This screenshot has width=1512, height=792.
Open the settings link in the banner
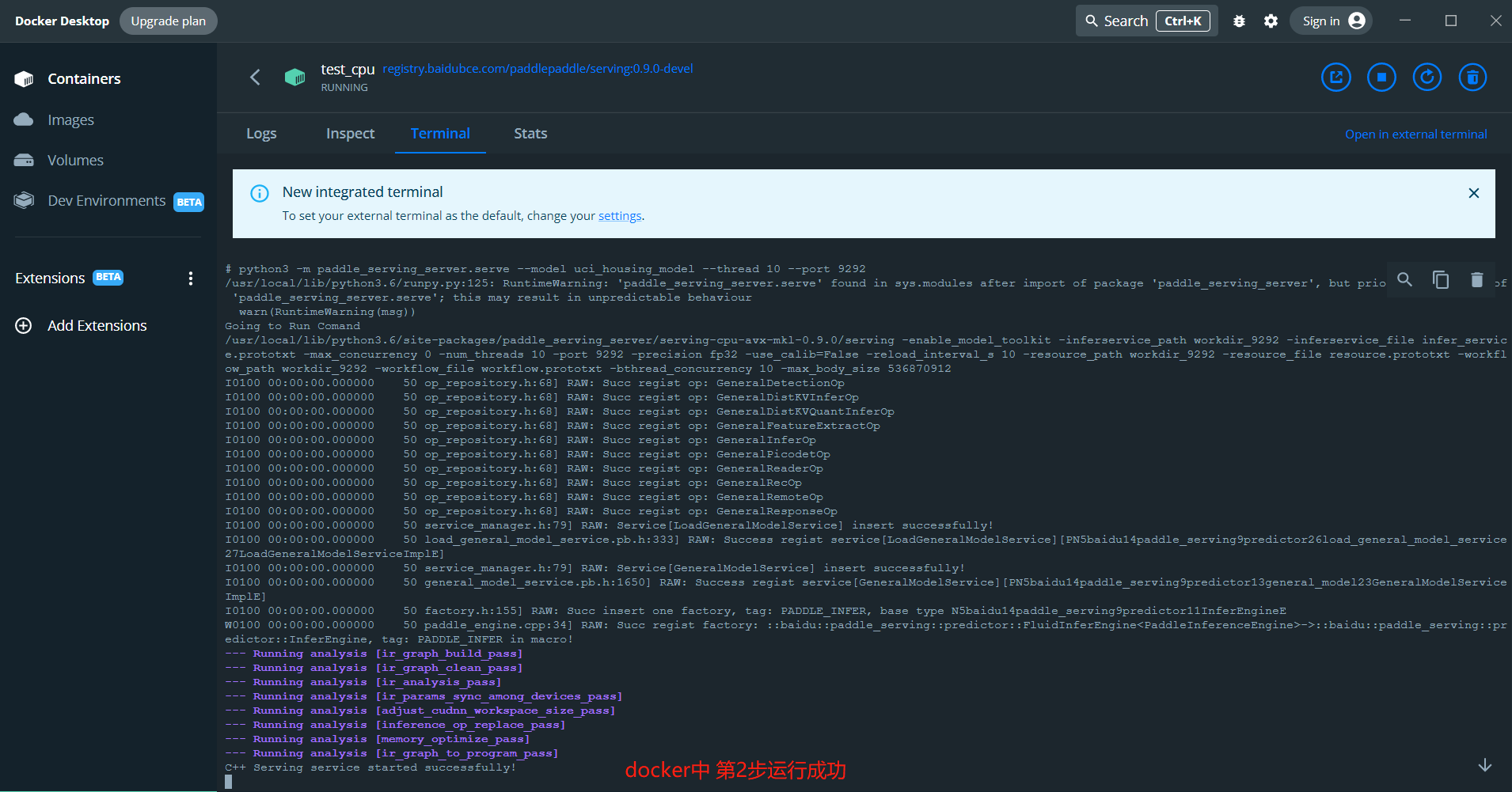pyautogui.click(x=620, y=216)
